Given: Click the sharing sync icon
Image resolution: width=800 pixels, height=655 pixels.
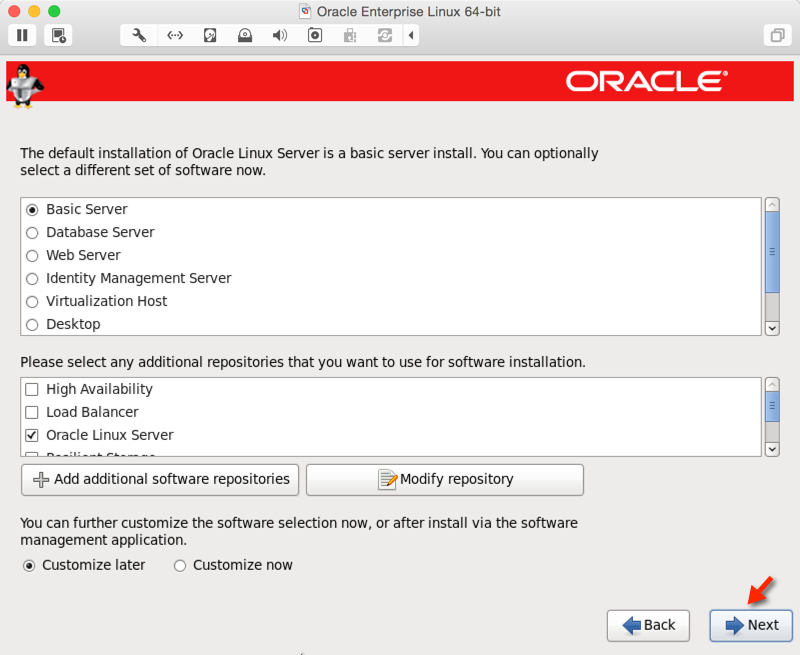Looking at the screenshot, I should click(x=385, y=35).
